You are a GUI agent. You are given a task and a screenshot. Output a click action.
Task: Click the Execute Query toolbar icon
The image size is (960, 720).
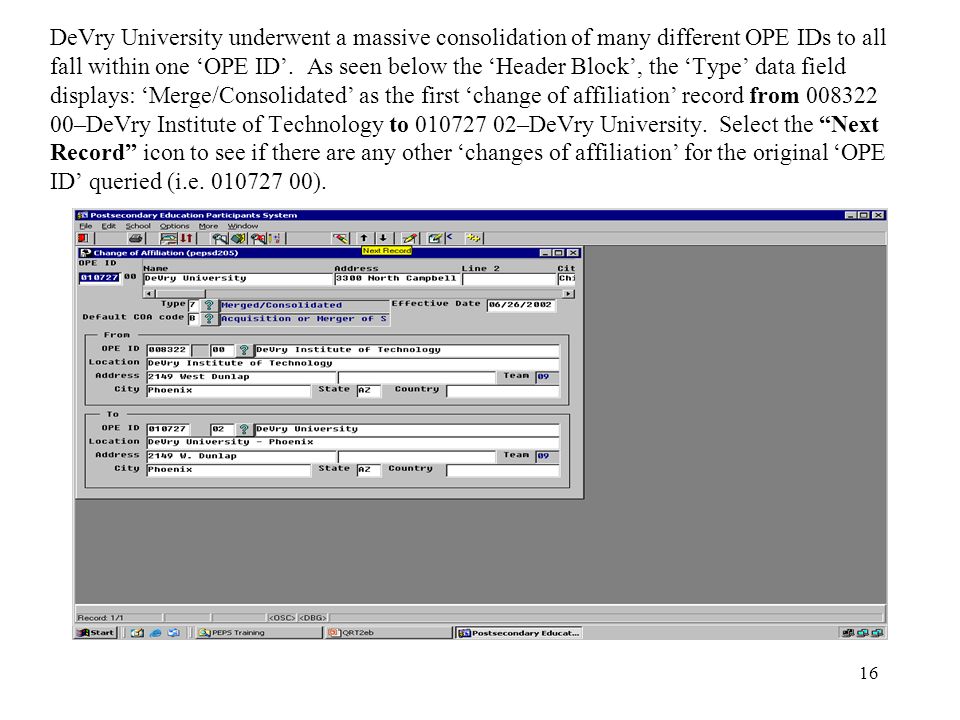[239, 238]
